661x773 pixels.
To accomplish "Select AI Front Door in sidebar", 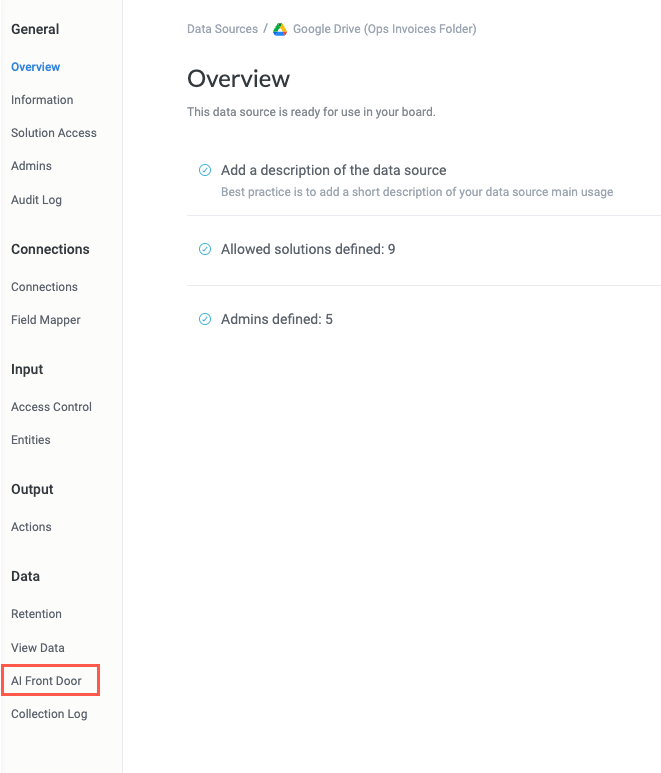I will click(x=46, y=681).
